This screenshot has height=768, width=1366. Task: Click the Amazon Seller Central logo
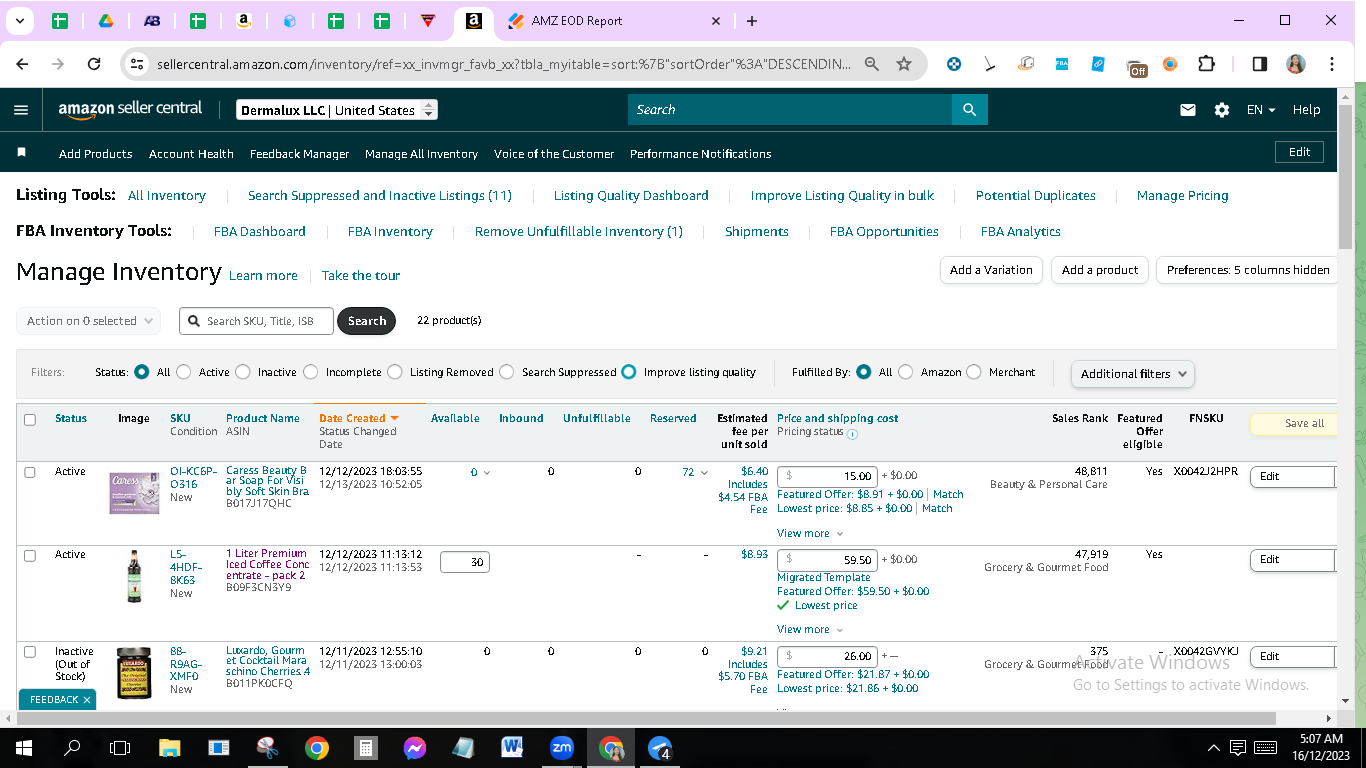[x=130, y=109]
